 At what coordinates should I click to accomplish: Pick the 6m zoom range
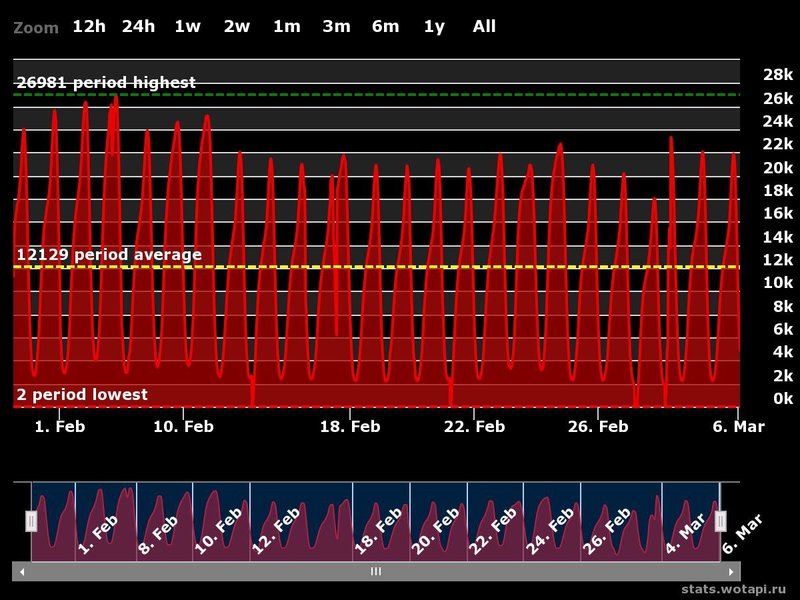385,27
